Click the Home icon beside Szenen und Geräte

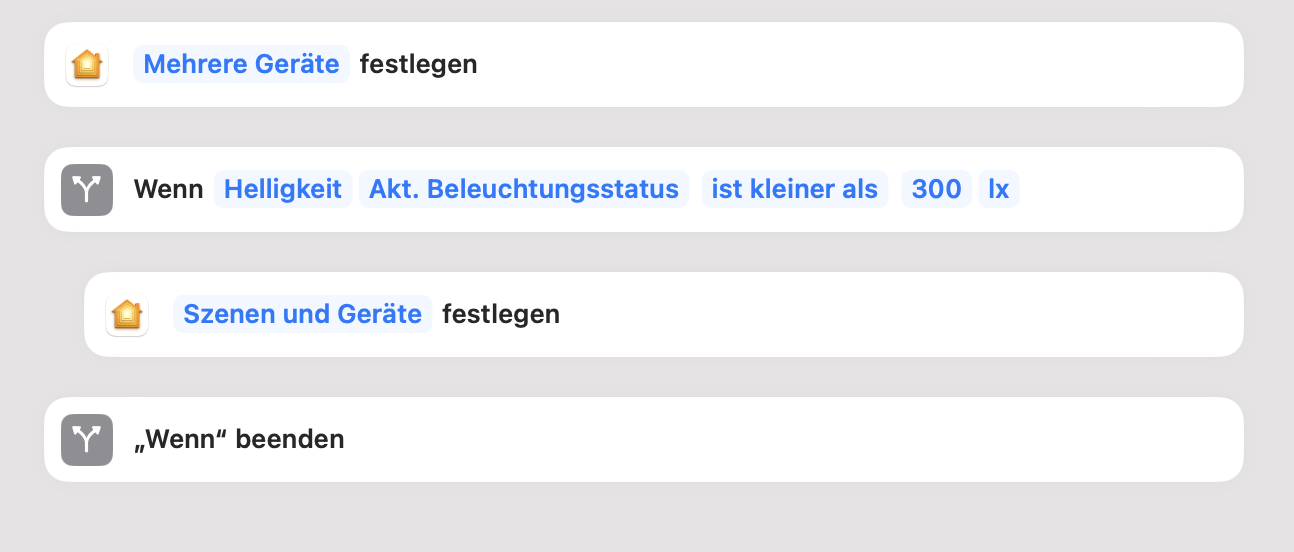click(x=127, y=315)
